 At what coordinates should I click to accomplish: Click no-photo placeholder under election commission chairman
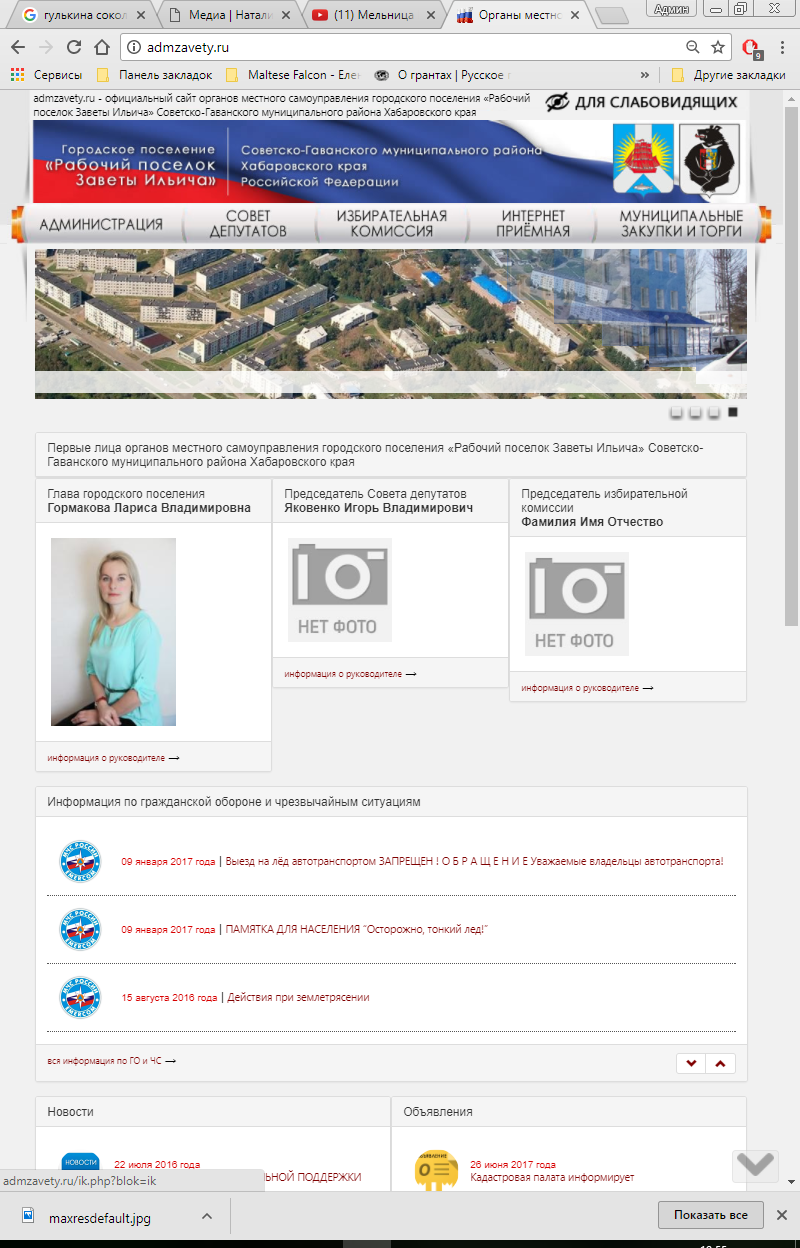click(577, 604)
